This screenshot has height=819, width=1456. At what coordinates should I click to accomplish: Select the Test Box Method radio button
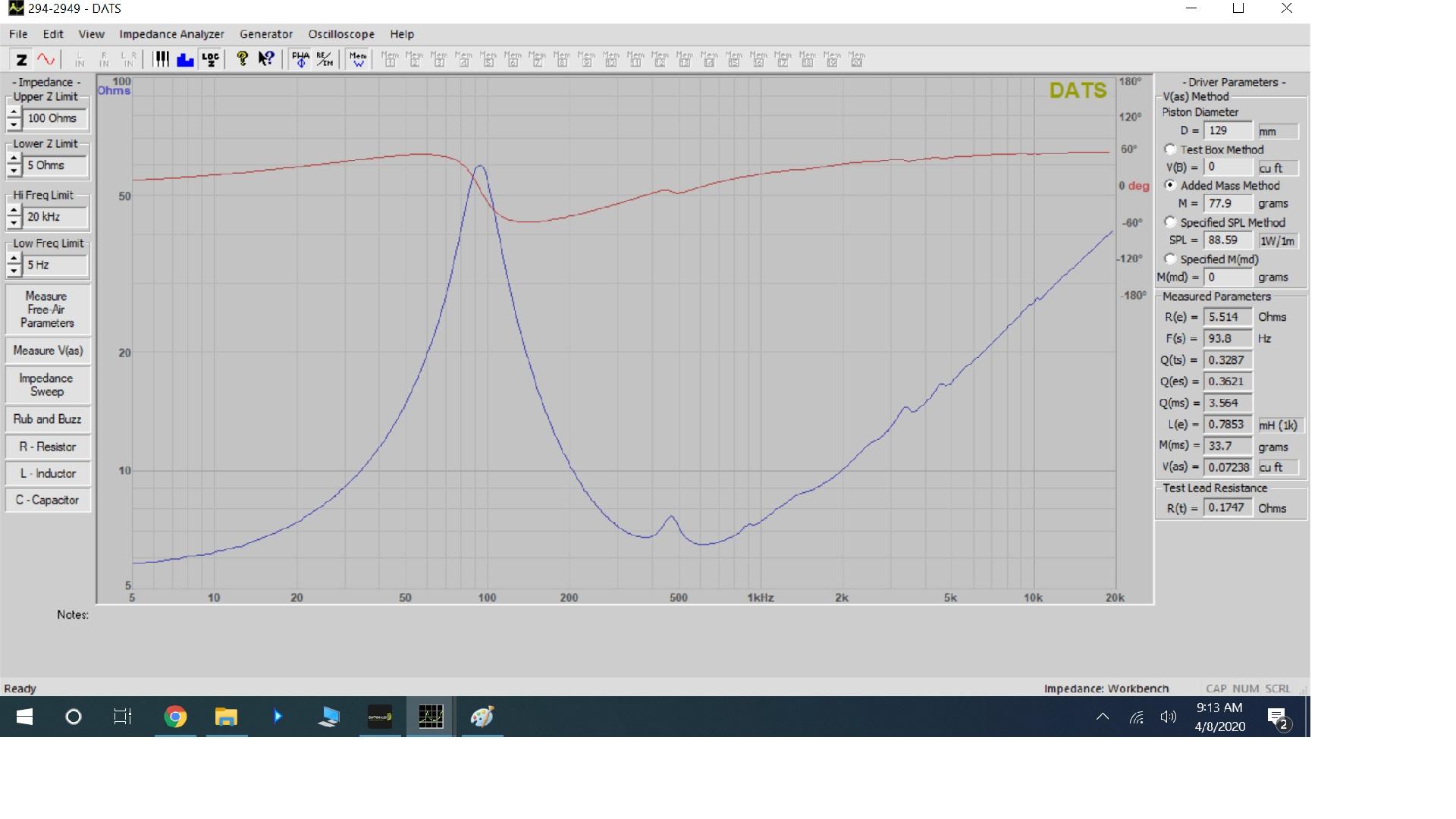1170,149
